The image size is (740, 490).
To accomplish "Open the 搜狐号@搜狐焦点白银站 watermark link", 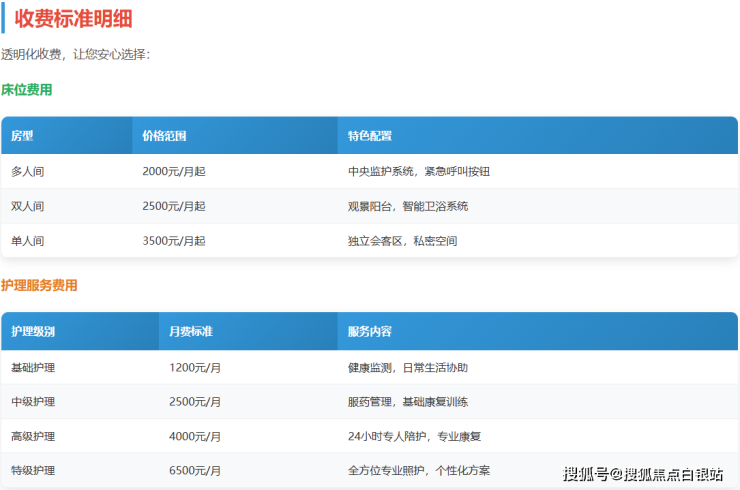I will pyautogui.click(x=643, y=474).
